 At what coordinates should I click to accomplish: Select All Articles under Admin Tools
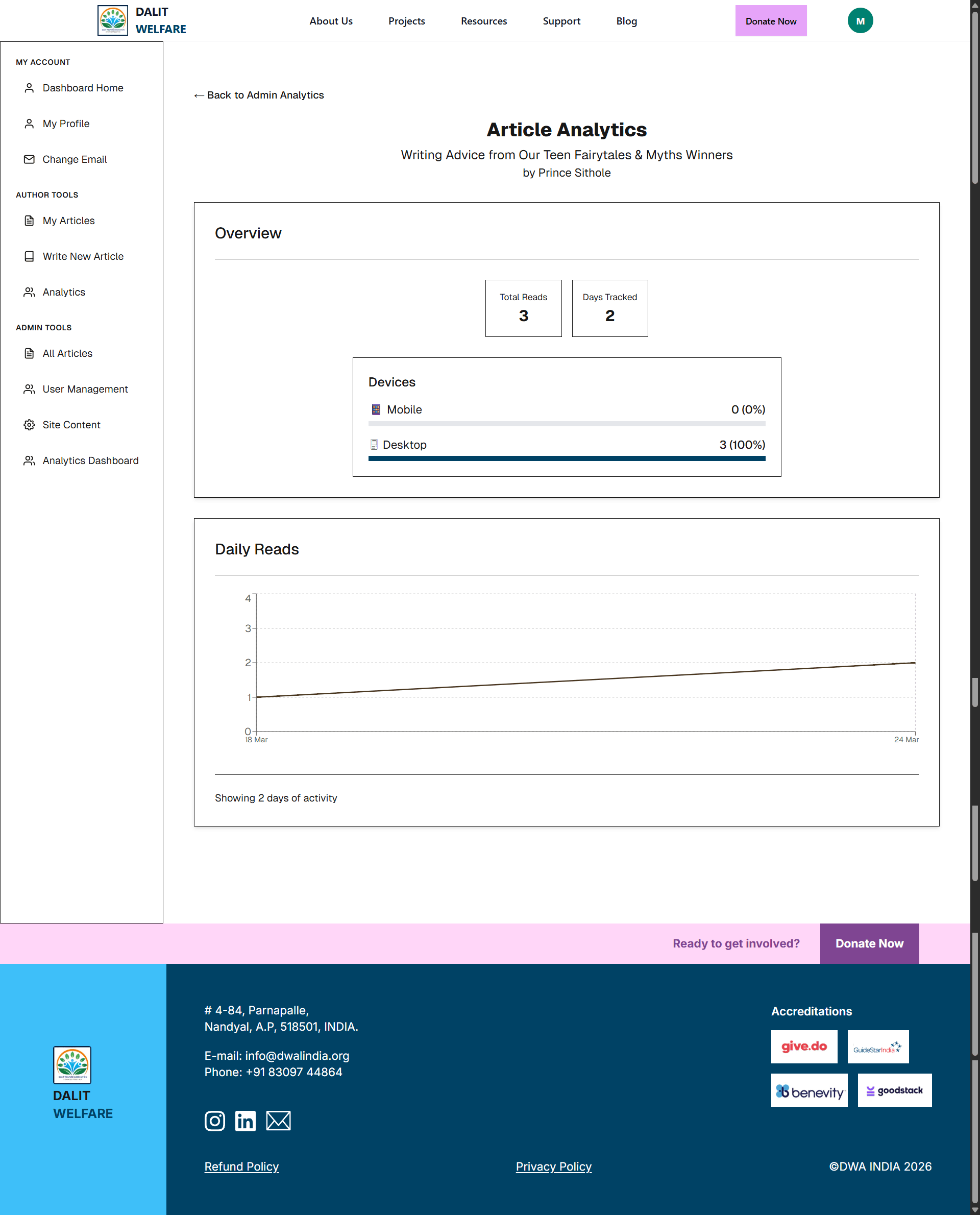point(67,353)
